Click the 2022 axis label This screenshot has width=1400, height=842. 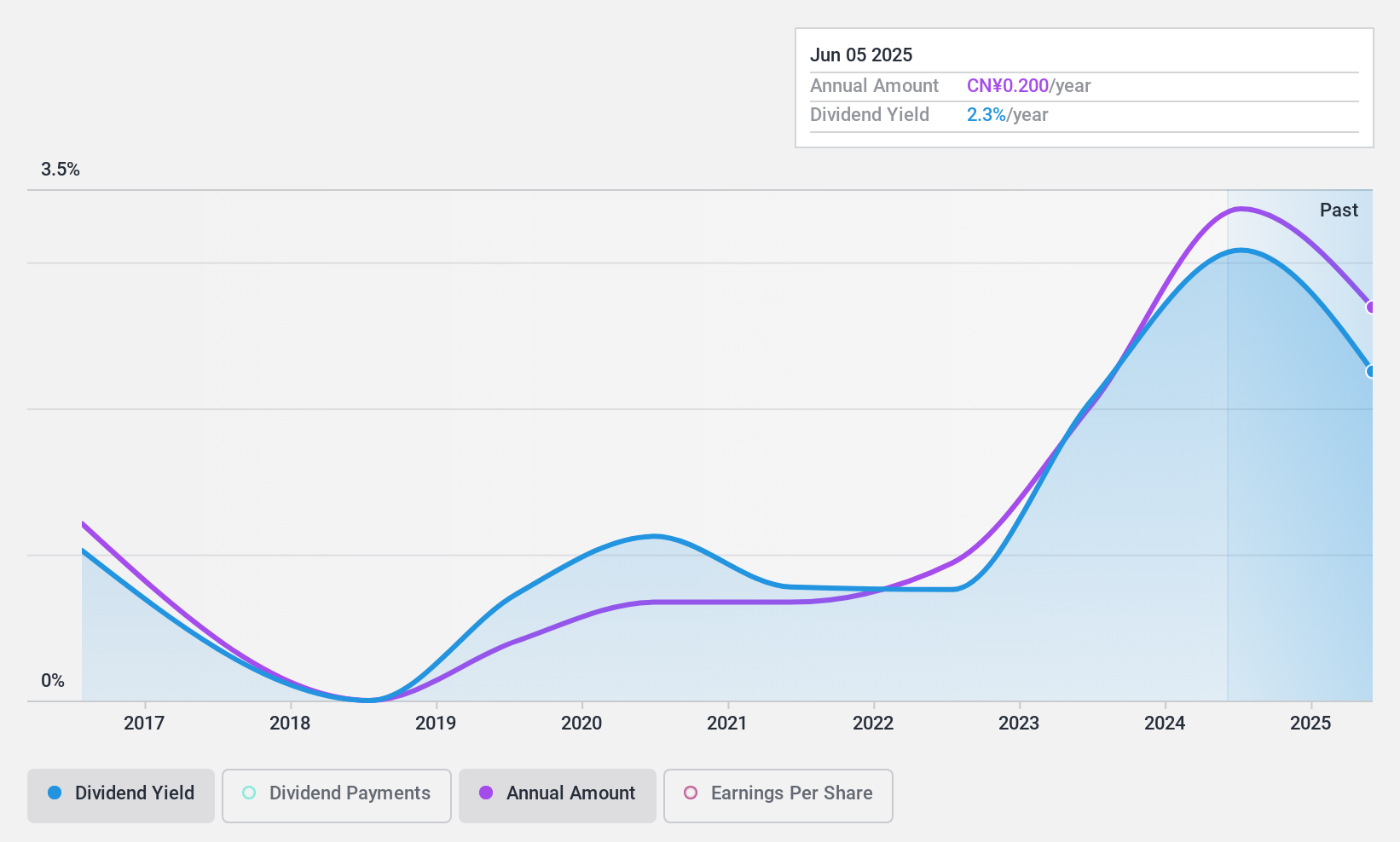(x=873, y=723)
